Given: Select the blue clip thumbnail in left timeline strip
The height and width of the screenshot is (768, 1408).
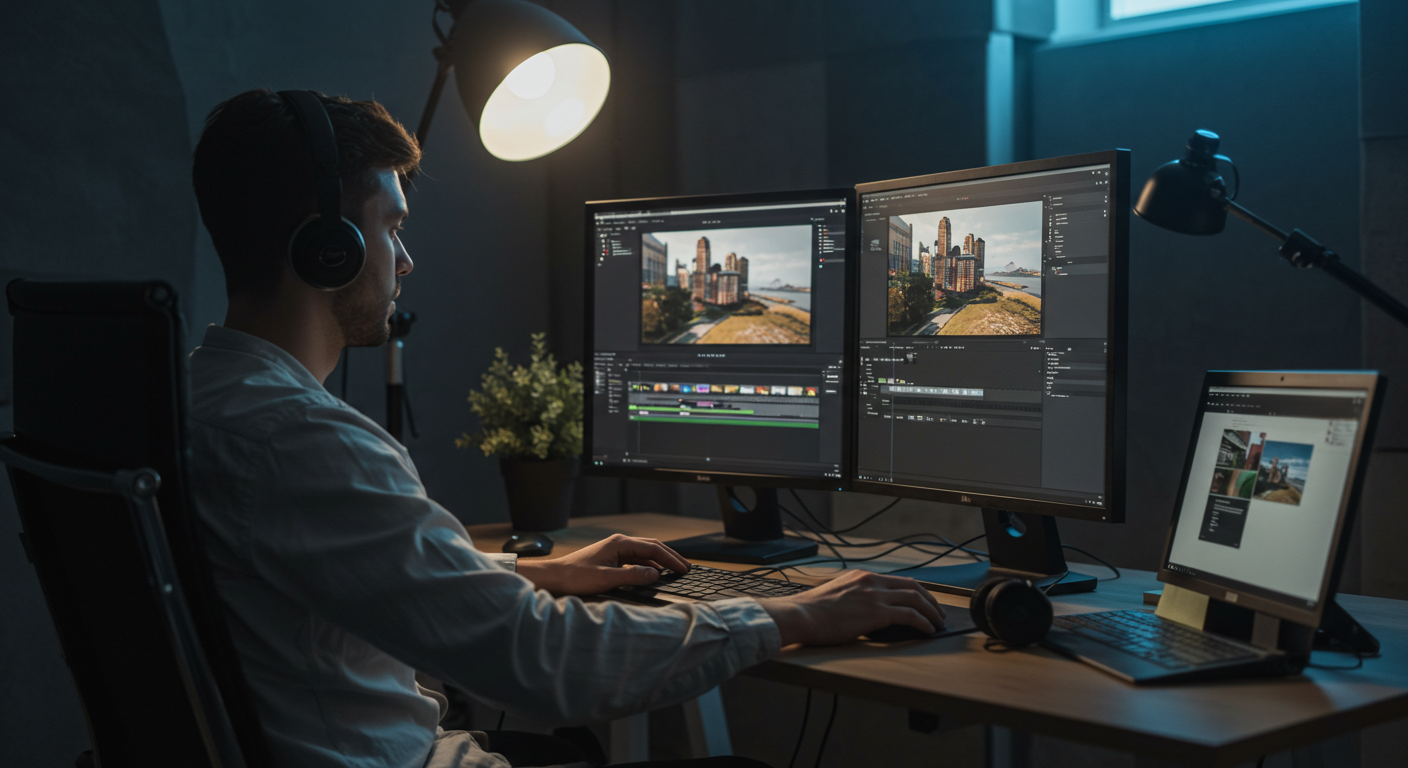Looking at the screenshot, I should [686, 390].
